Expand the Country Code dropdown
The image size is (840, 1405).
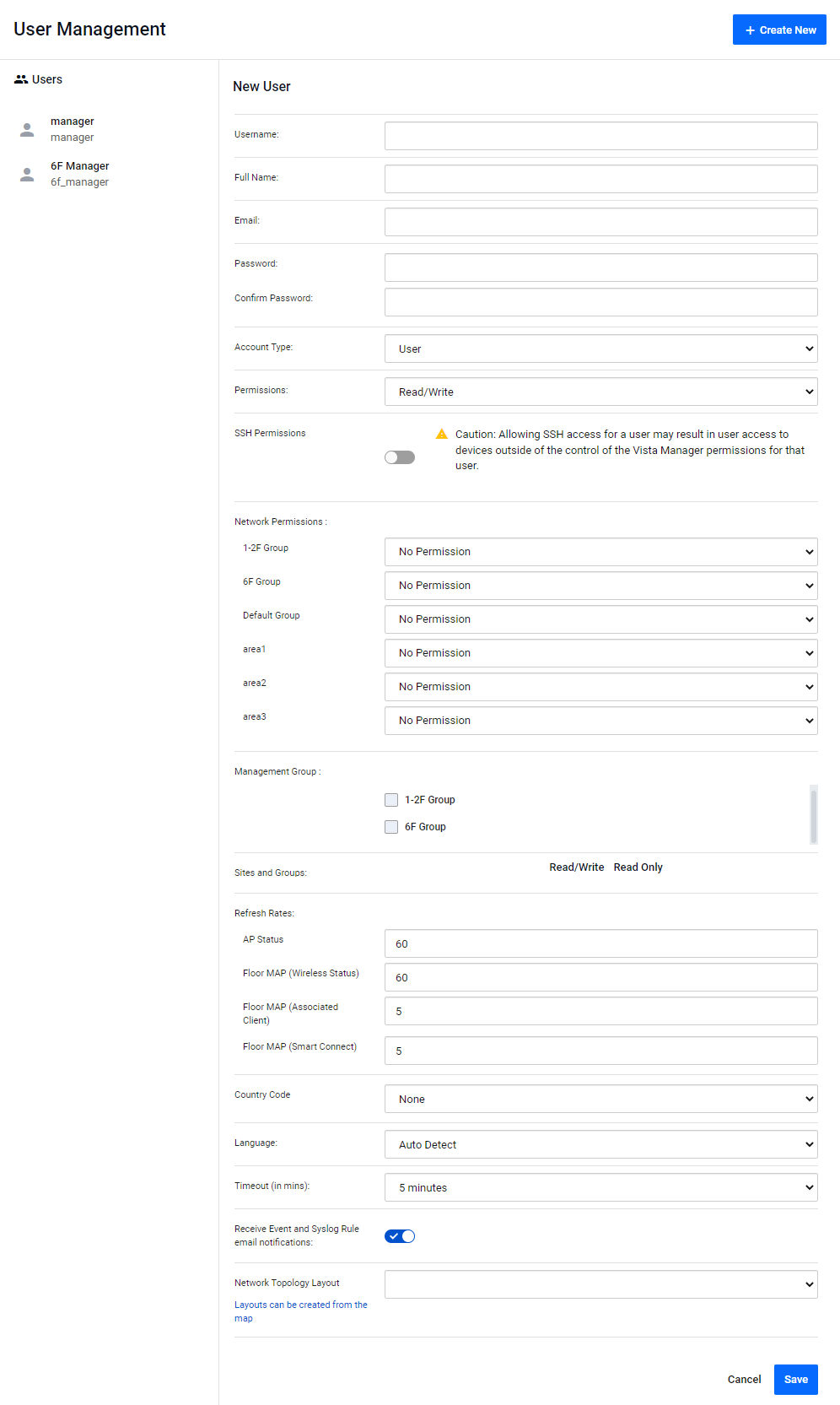coord(600,1099)
